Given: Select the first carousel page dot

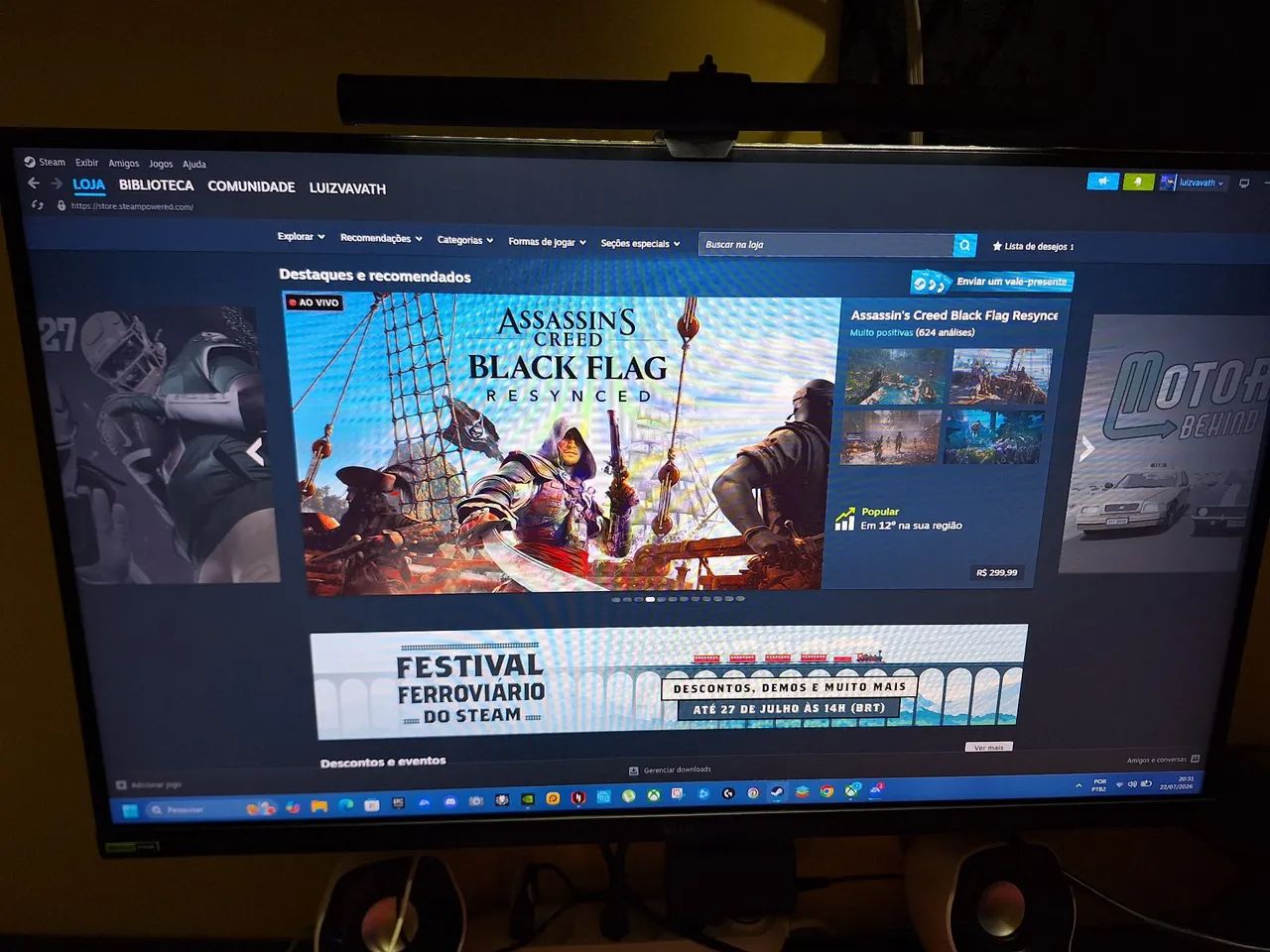Looking at the screenshot, I should [616, 599].
